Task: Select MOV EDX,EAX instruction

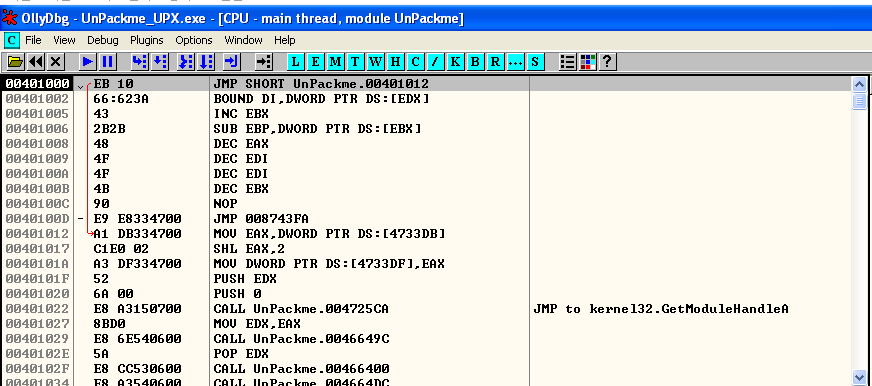Action: tap(256, 324)
